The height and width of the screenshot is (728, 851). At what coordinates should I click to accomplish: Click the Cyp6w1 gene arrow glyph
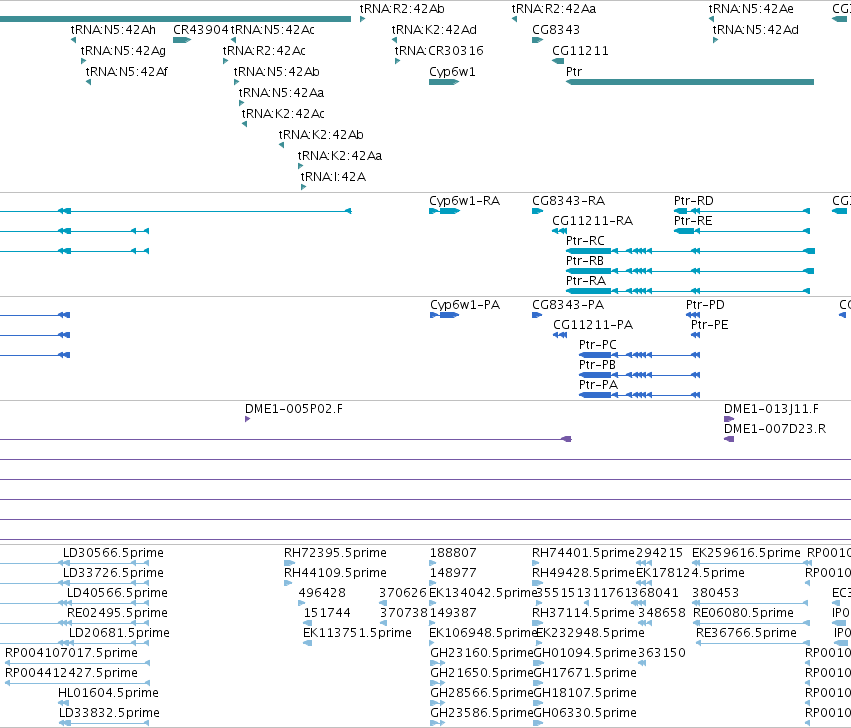click(444, 82)
